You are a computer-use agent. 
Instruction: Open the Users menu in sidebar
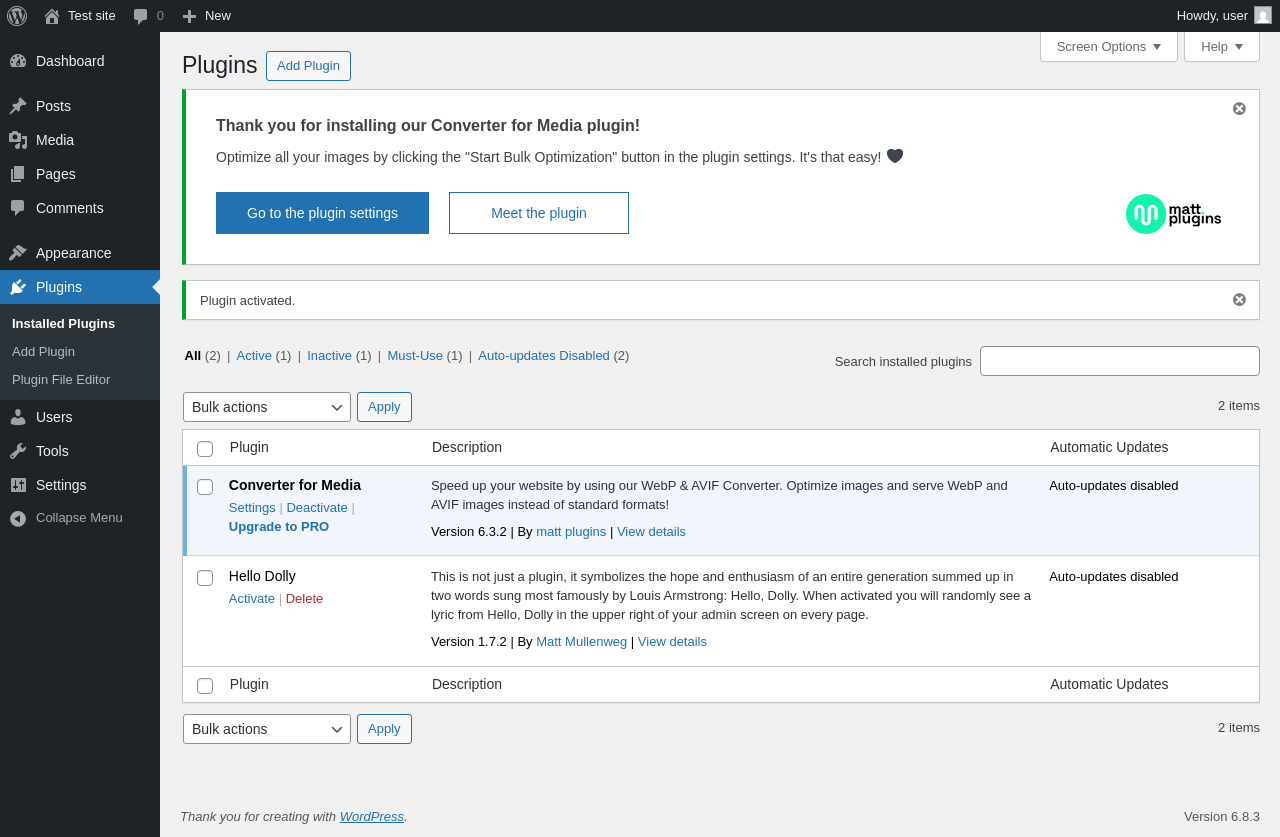coord(54,417)
